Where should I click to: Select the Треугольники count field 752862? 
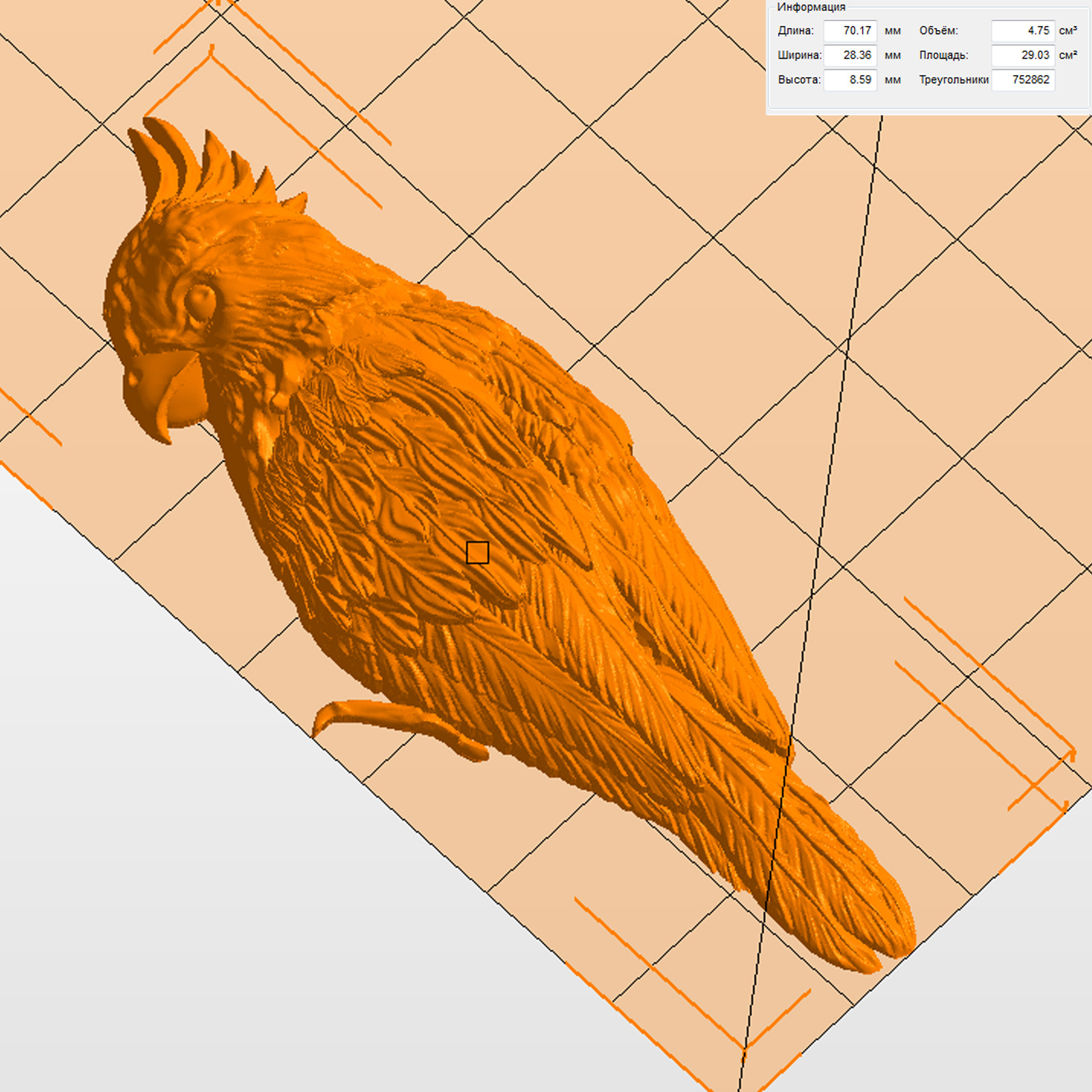click(x=1022, y=80)
